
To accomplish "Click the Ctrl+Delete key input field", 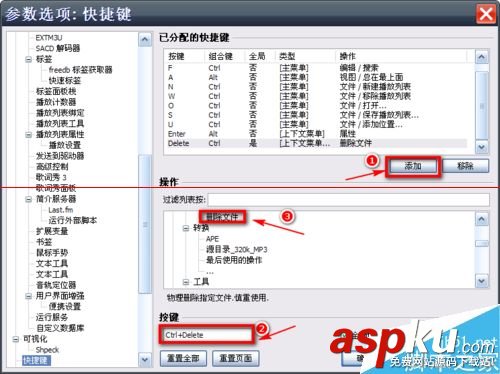I will [207, 335].
